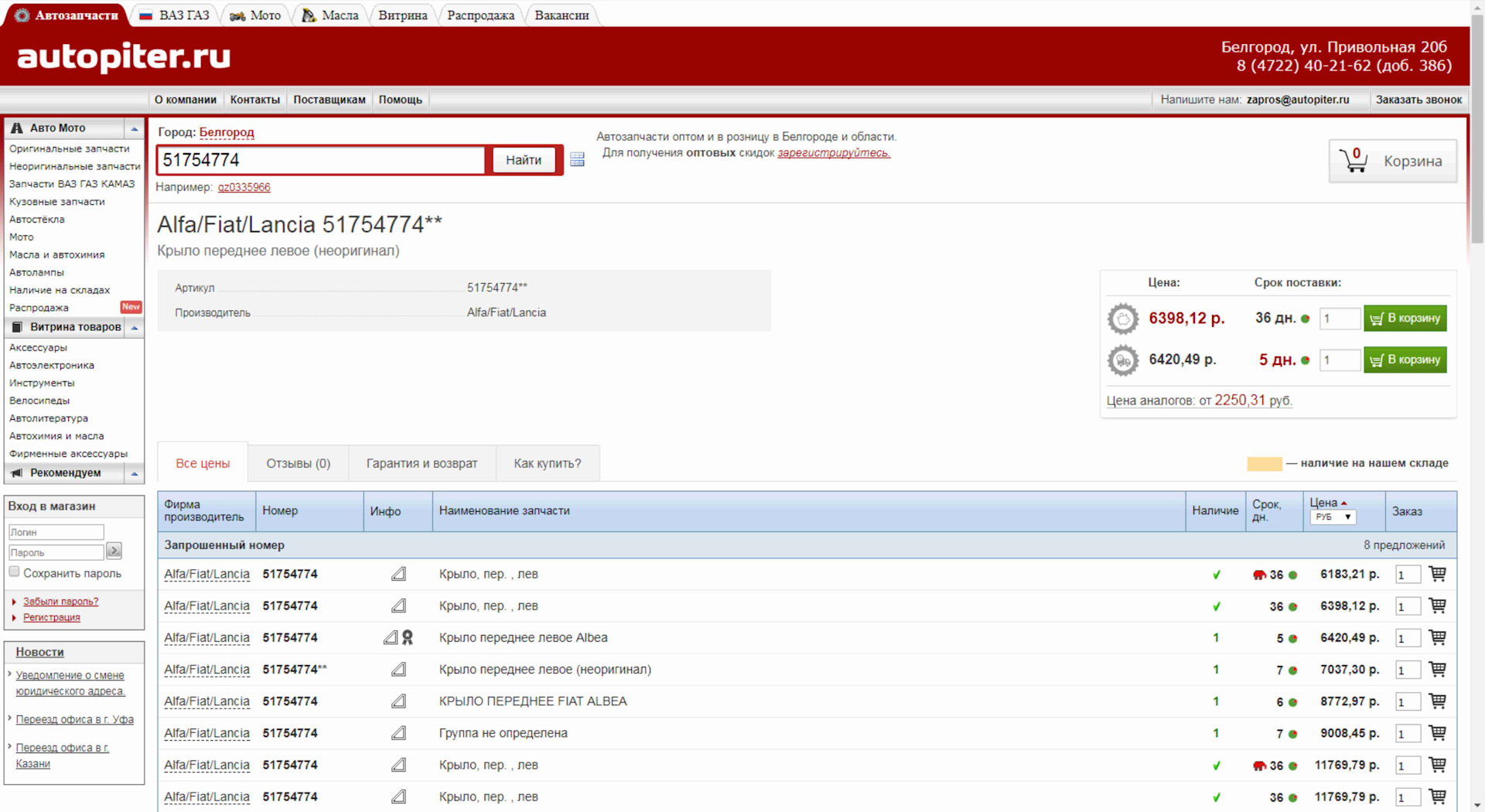Click the Russian flag icon in ВАЗ ГАЗ tab

[x=145, y=15]
